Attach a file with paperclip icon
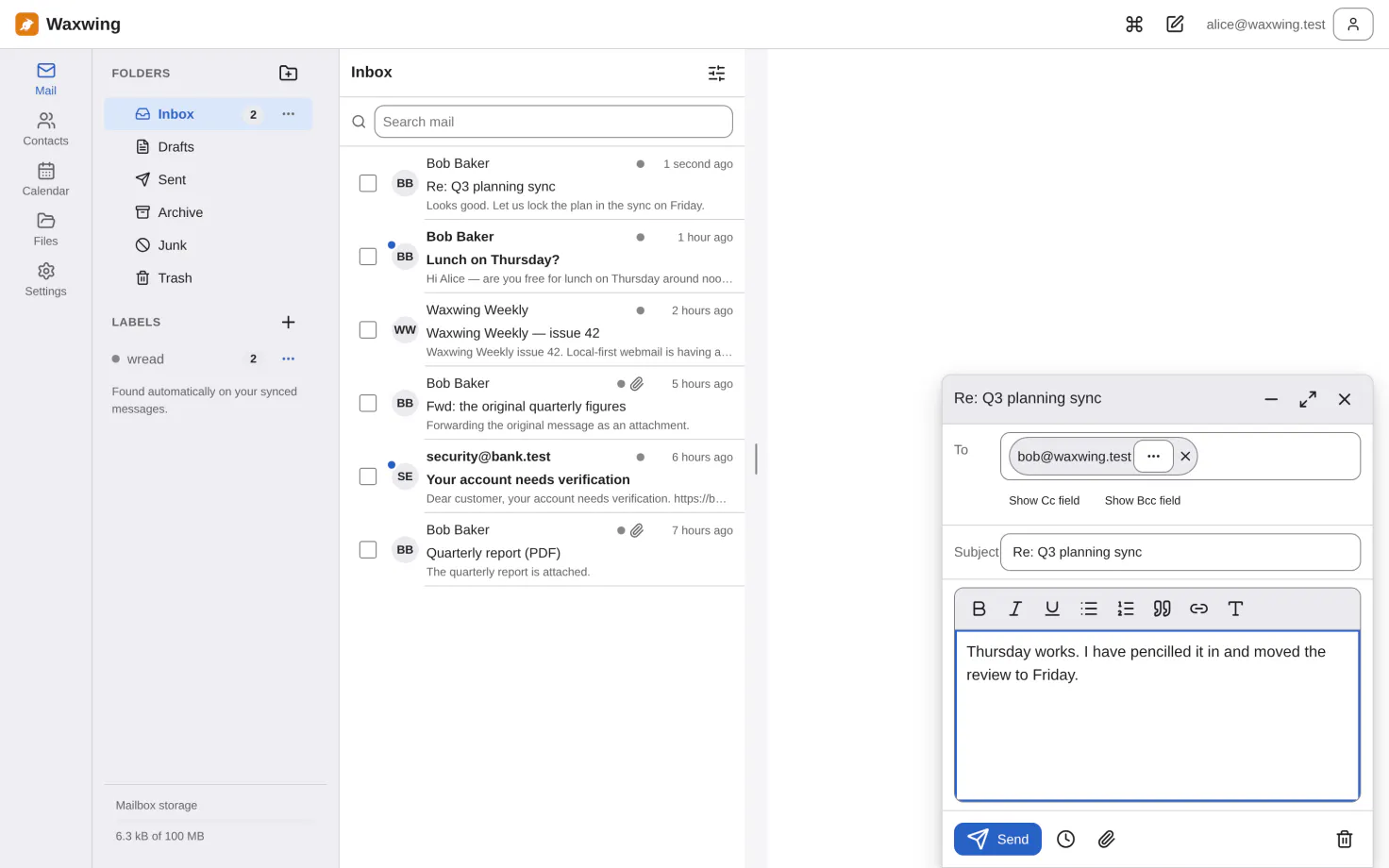The image size is (1389, 868). click(1107, 839)
